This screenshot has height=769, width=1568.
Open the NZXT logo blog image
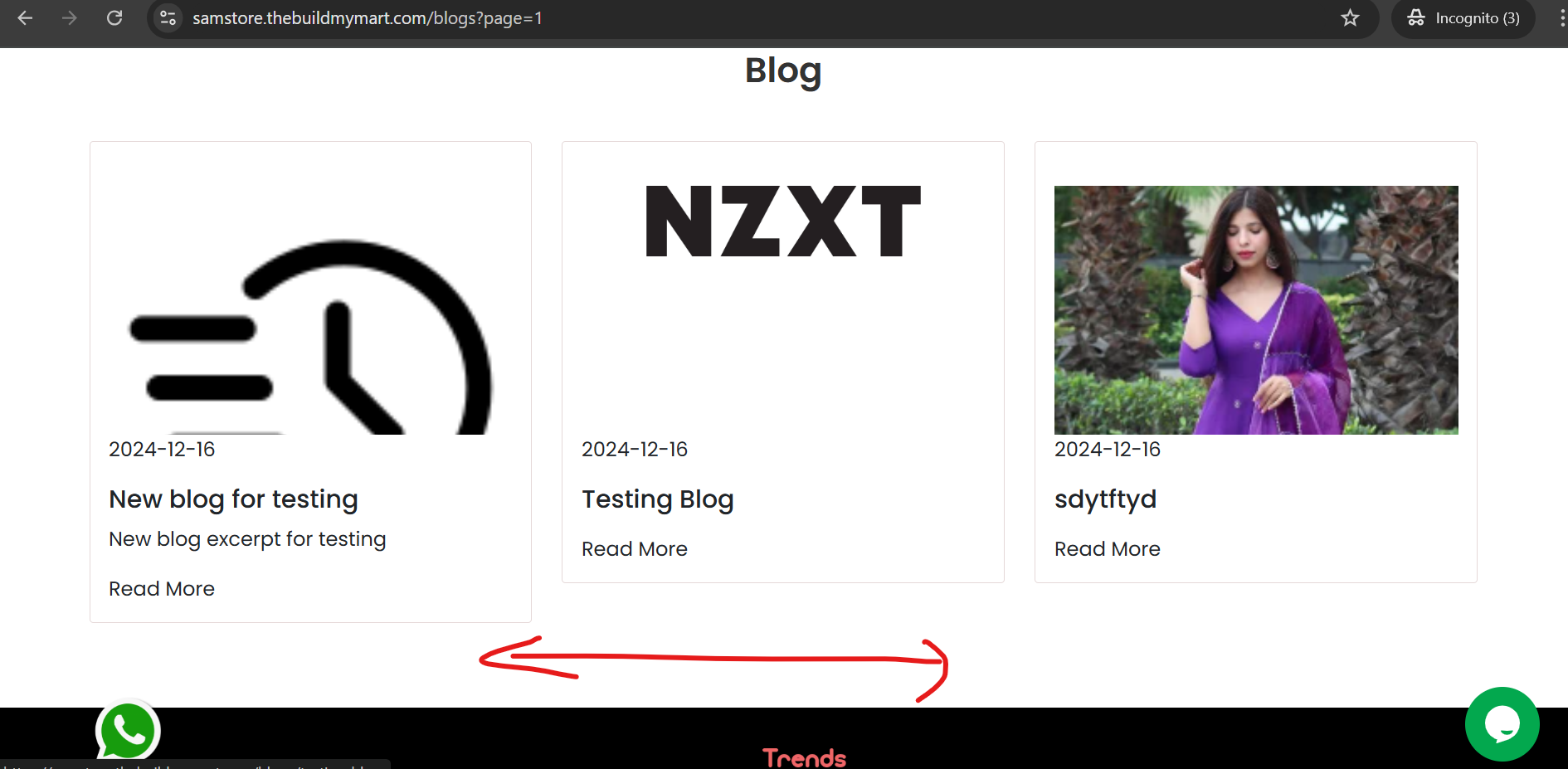pos(783,221)
